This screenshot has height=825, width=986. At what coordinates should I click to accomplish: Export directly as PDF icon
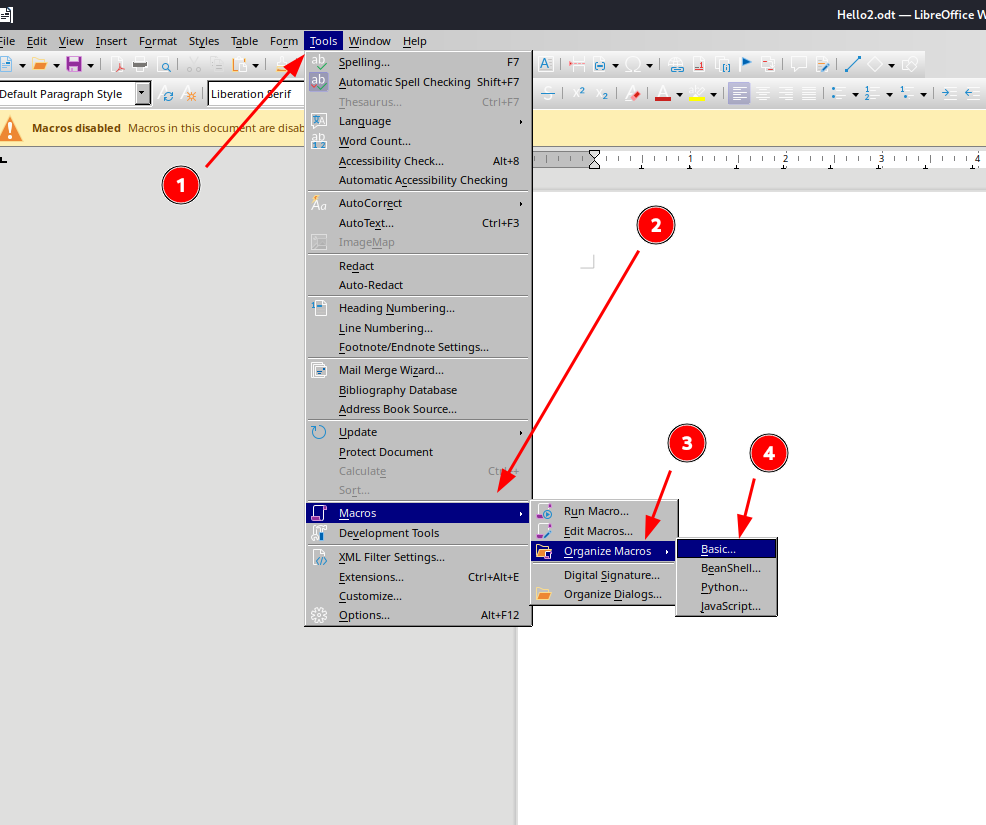pyautogui.click(x=117, y=64)
